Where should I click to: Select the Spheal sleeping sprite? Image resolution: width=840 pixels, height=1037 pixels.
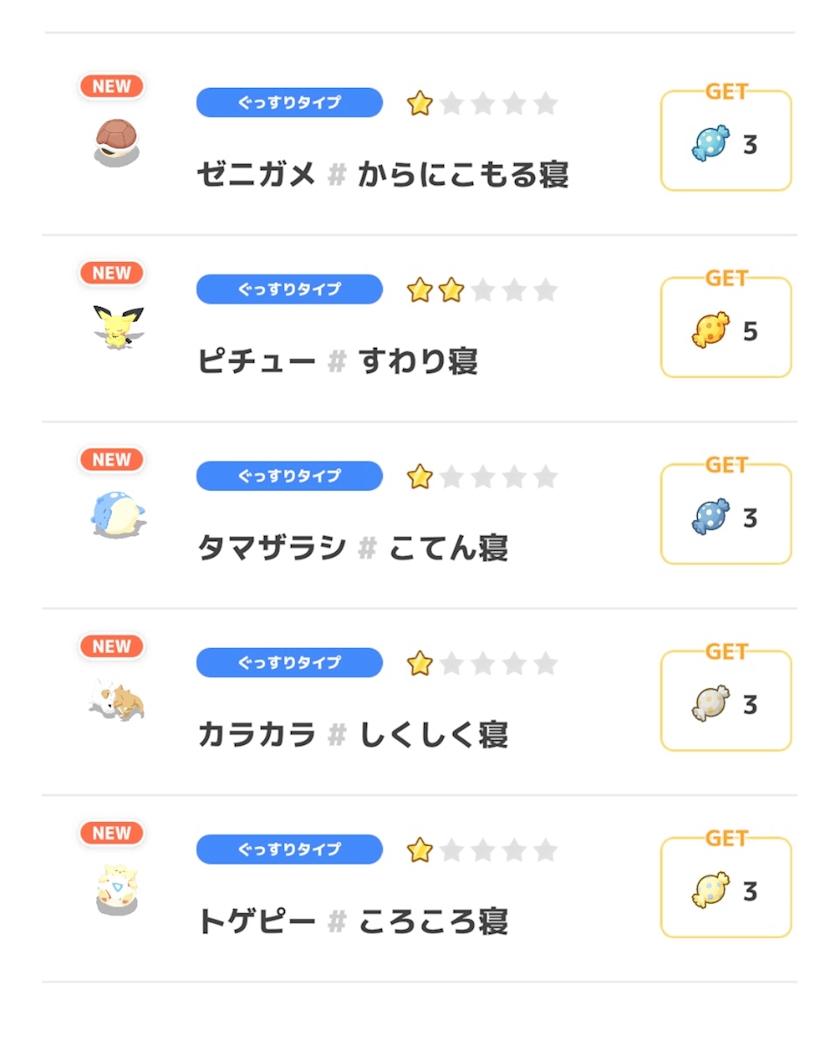116,514
